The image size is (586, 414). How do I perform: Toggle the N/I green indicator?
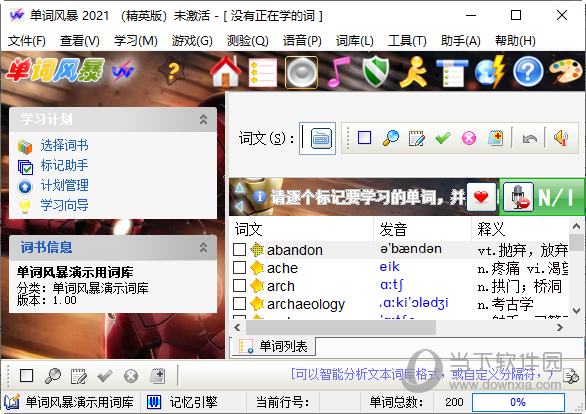(555, 197)
